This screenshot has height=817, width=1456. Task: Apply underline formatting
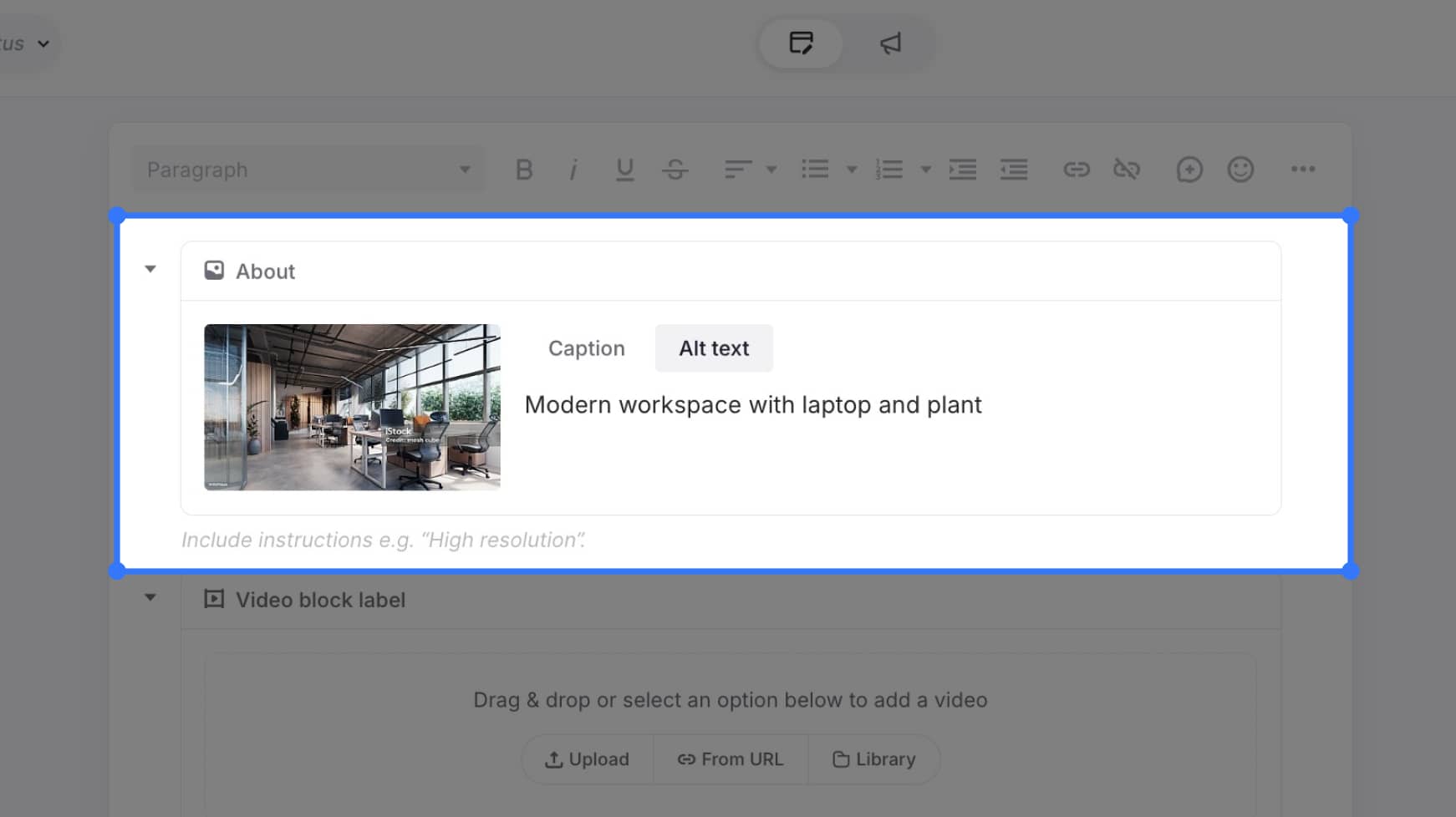[624, 170]
